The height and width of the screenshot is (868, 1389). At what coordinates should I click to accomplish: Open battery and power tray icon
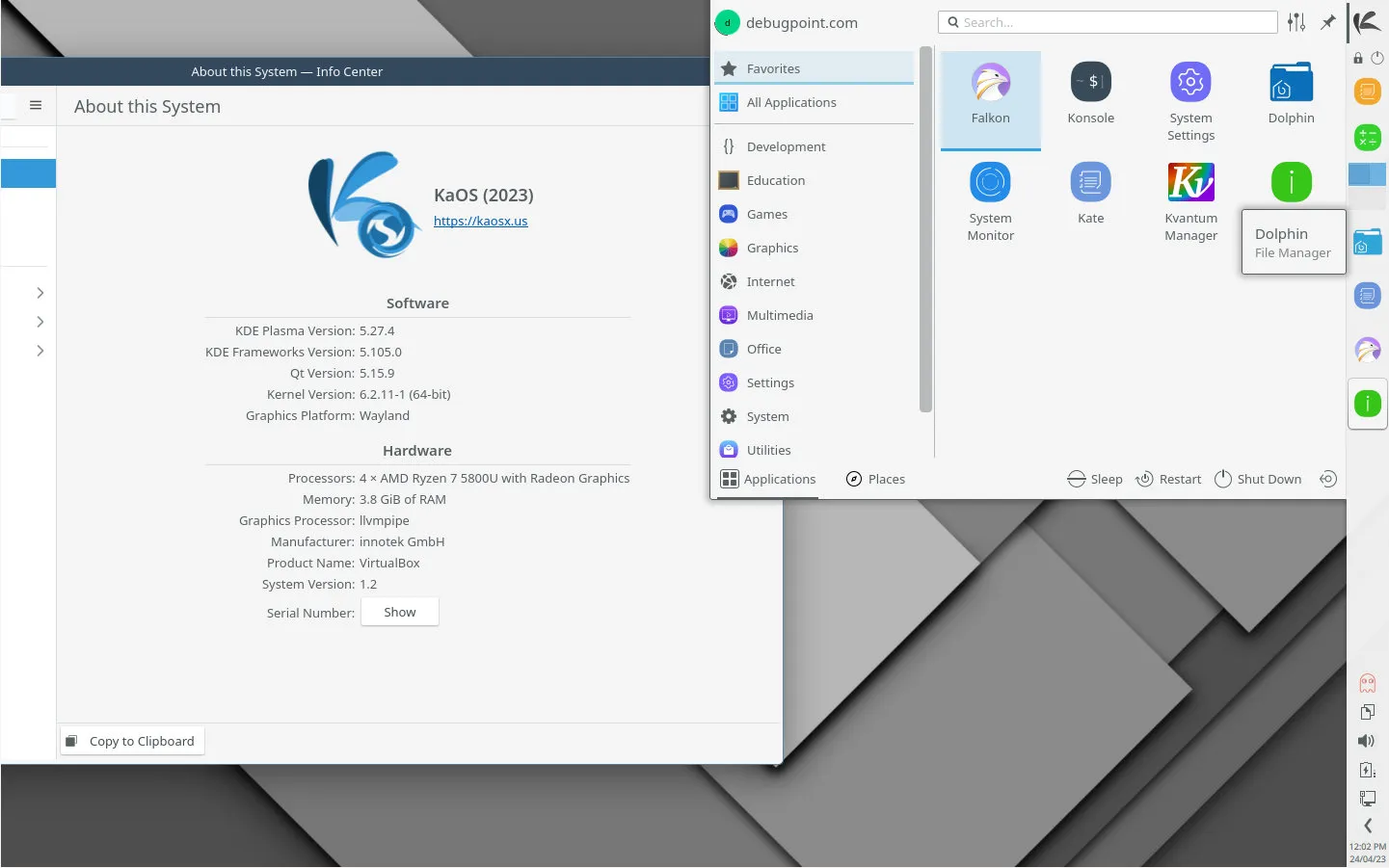pyautogui.click(x=1367, y=770)
